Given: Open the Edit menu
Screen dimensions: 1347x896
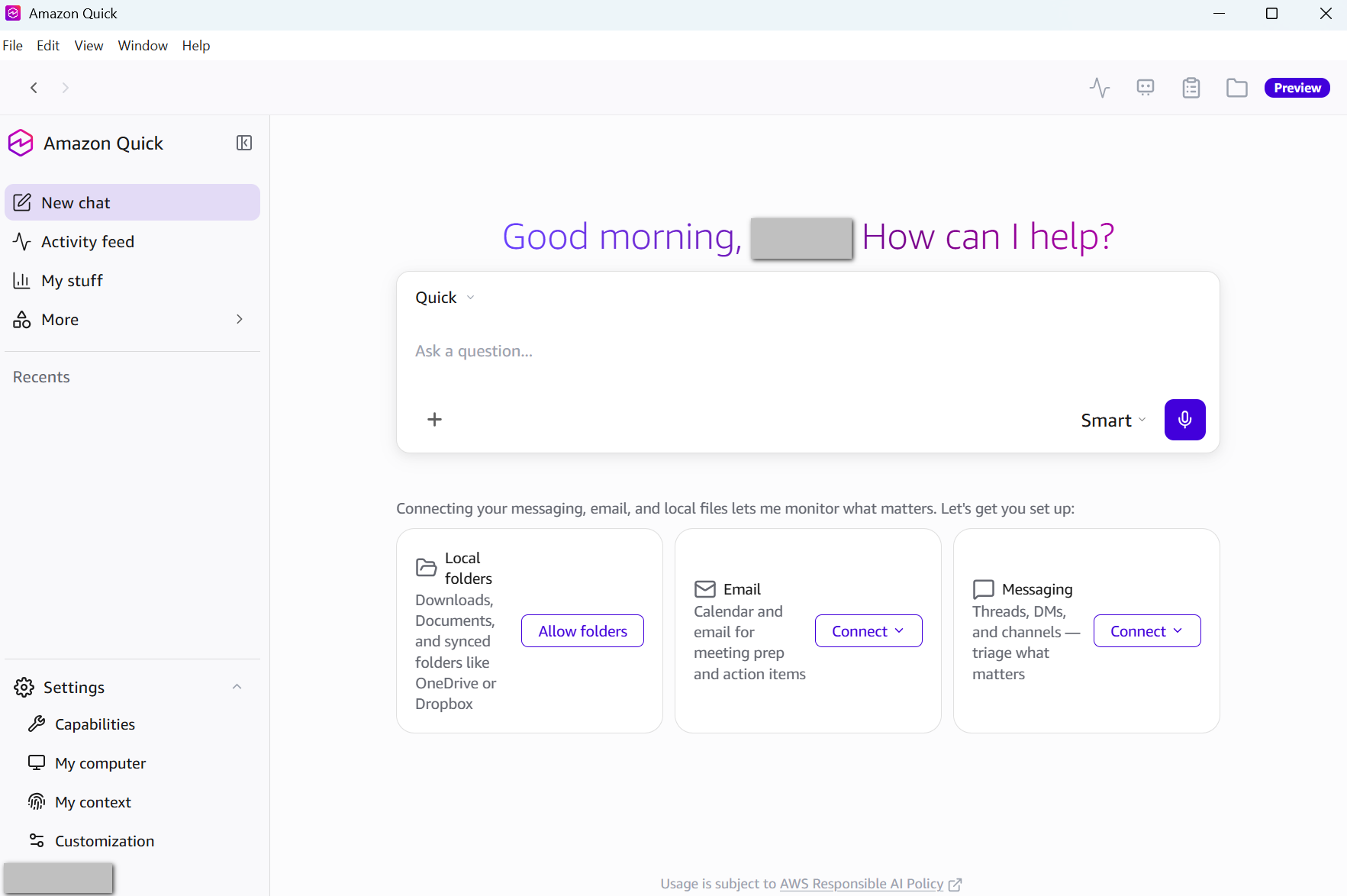Looking at the screenshot, I should [48, 46].
